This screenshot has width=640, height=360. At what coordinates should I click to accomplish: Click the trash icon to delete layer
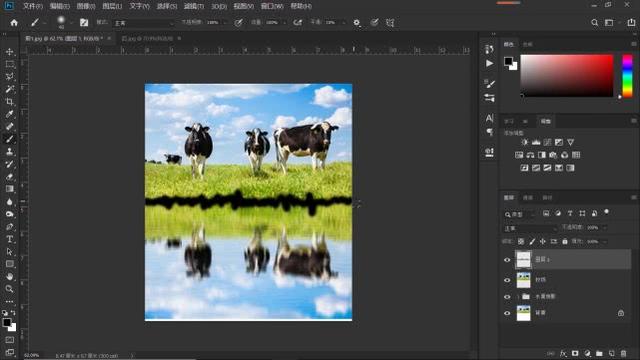[x=623, y=353]
